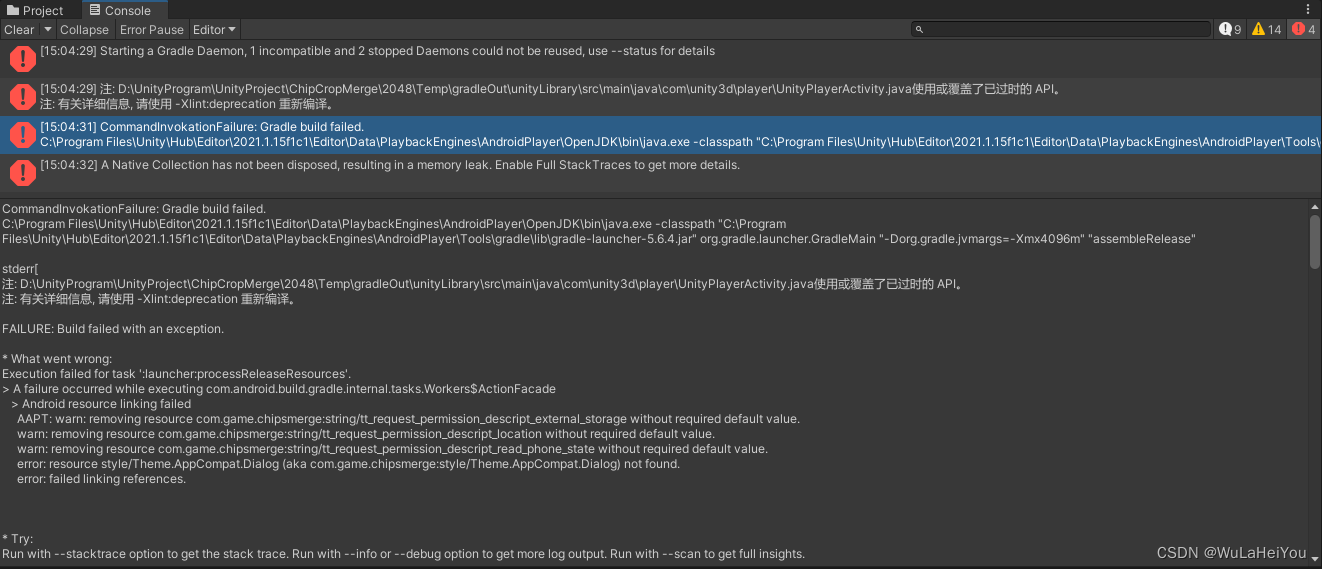The width and height of the screenshot is (1322, 569).
Task: Toggle warning messages filter showing 14
Action: 1266,30
